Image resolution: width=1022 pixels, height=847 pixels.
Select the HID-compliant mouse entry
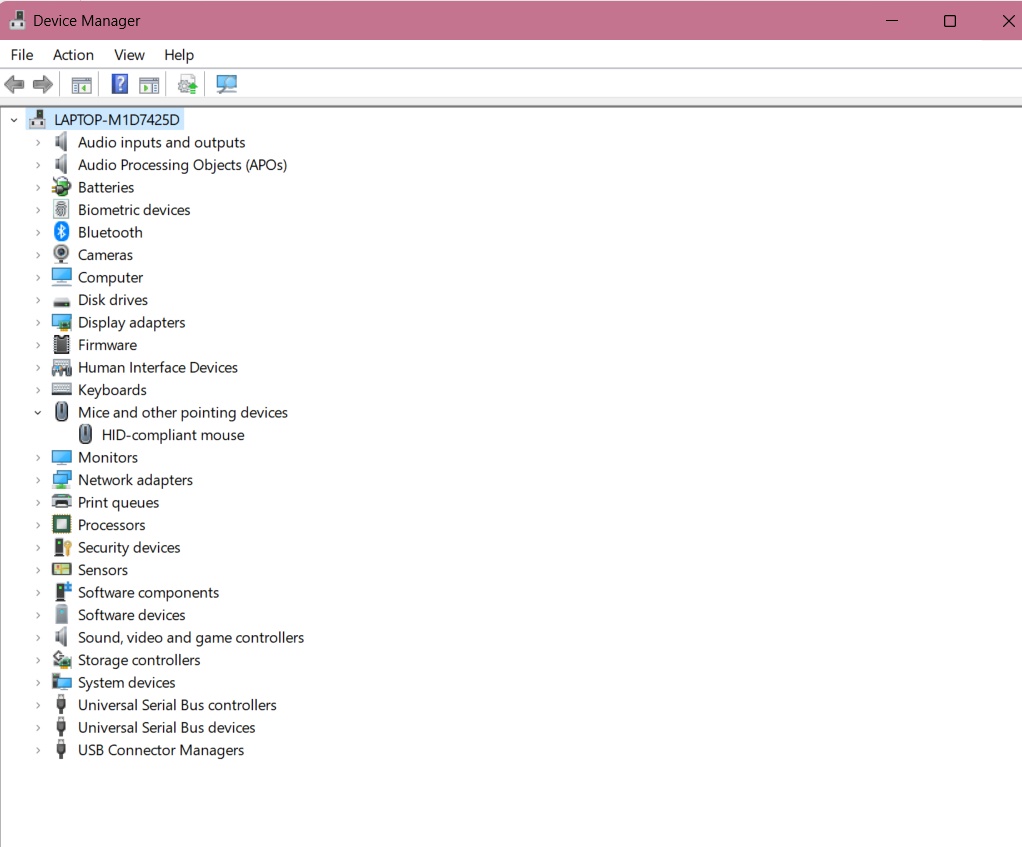tap(173, 435)
